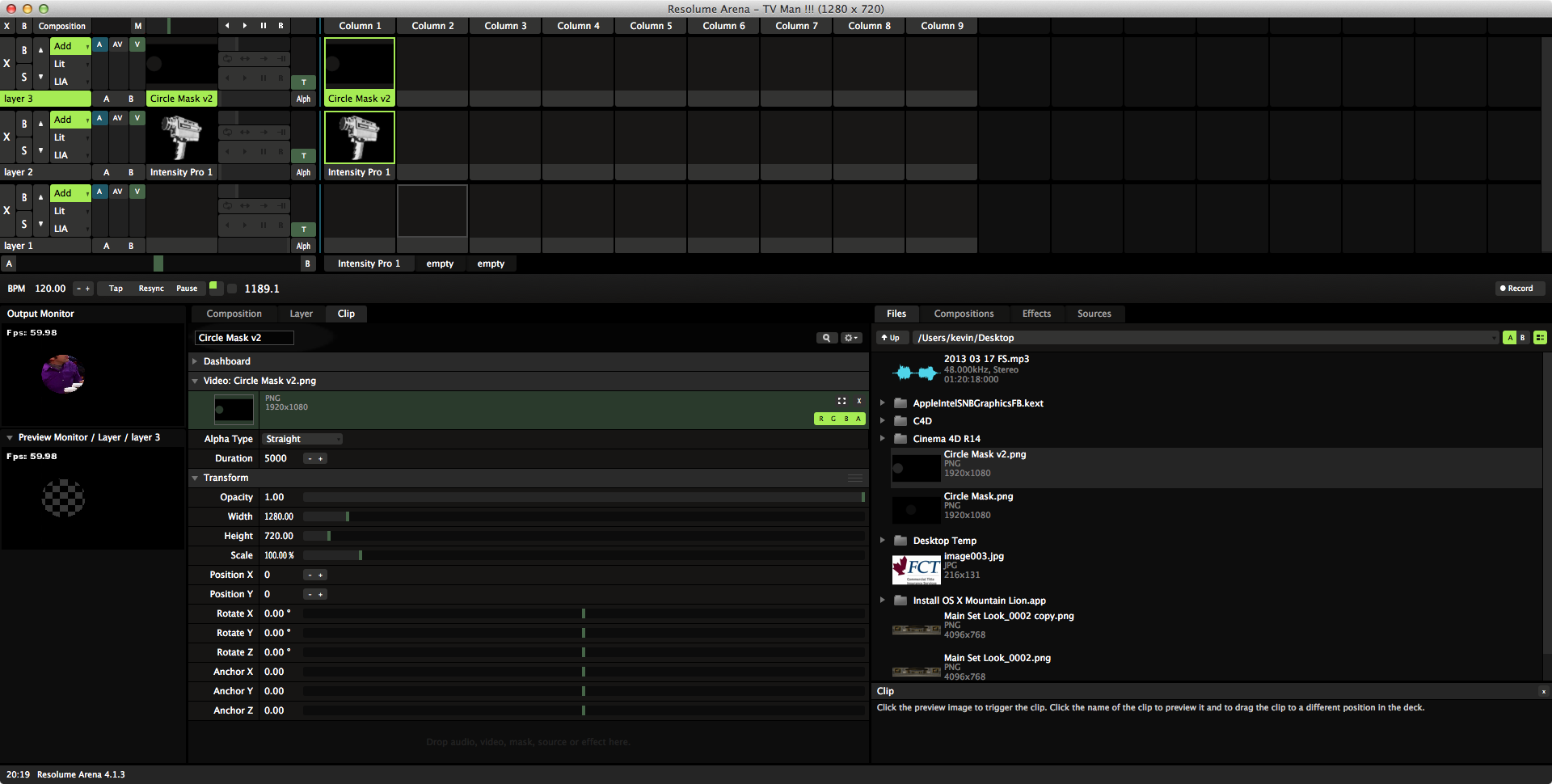
Task: Open the Composition properties tab
Action: pos(234,314)
